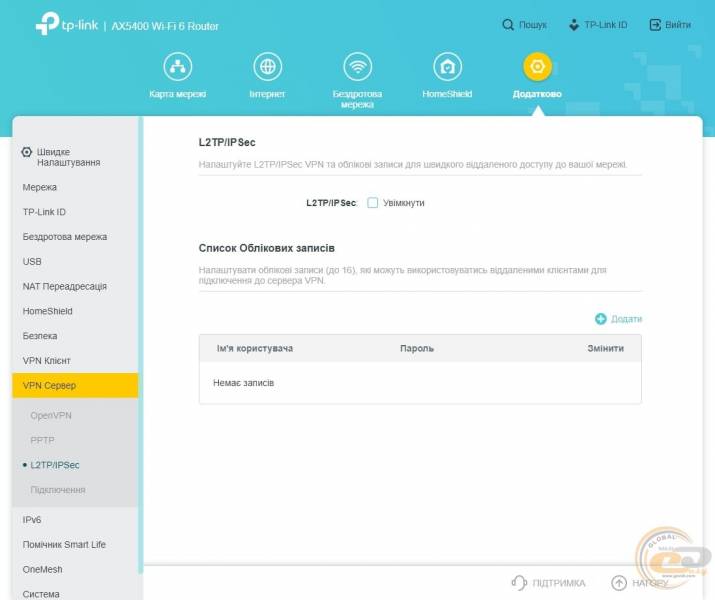The width and height of the screenshot is (715, 600).
Task: Select PPTP in the VPN server submenu
Action: pos(43,440)
